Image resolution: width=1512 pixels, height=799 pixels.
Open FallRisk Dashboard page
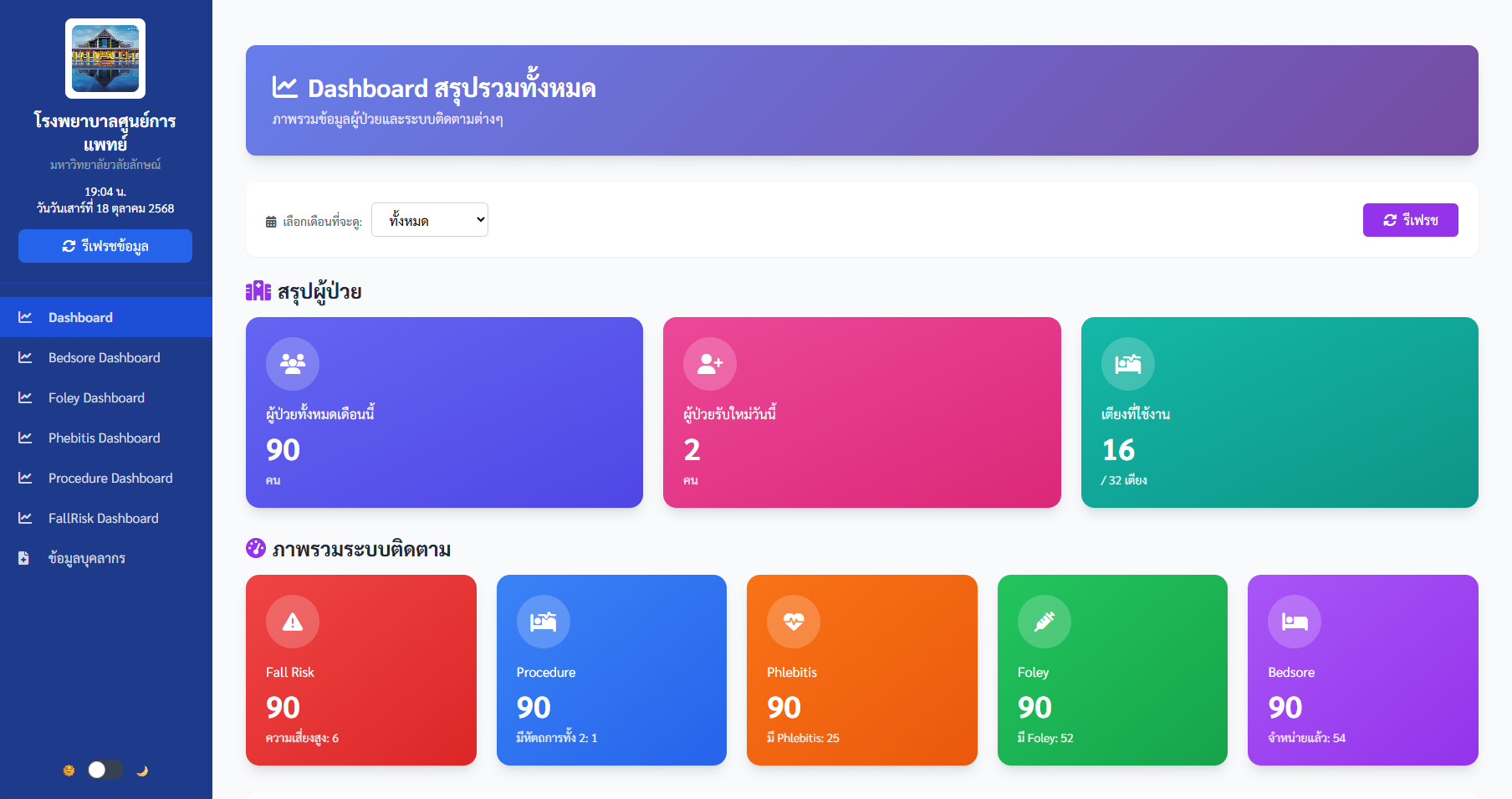click(x=103, y=519)
